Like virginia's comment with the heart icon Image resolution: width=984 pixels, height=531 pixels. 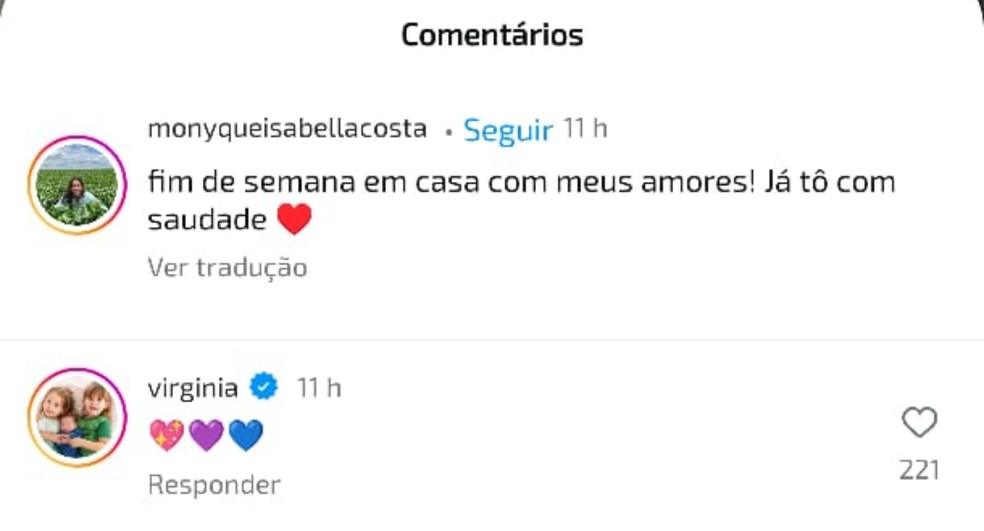click(919, 424)
